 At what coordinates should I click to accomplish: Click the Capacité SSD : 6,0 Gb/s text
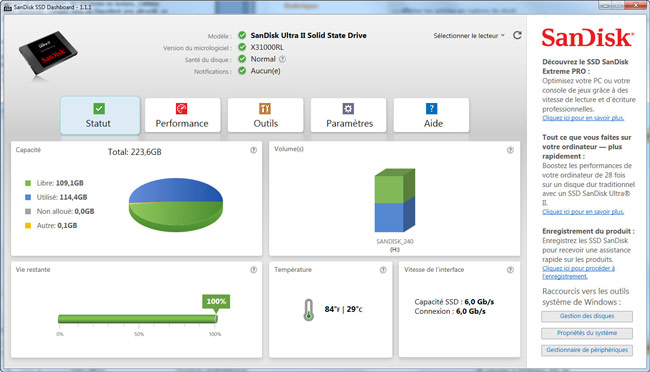pyautogui.click(x=454, y=302)
